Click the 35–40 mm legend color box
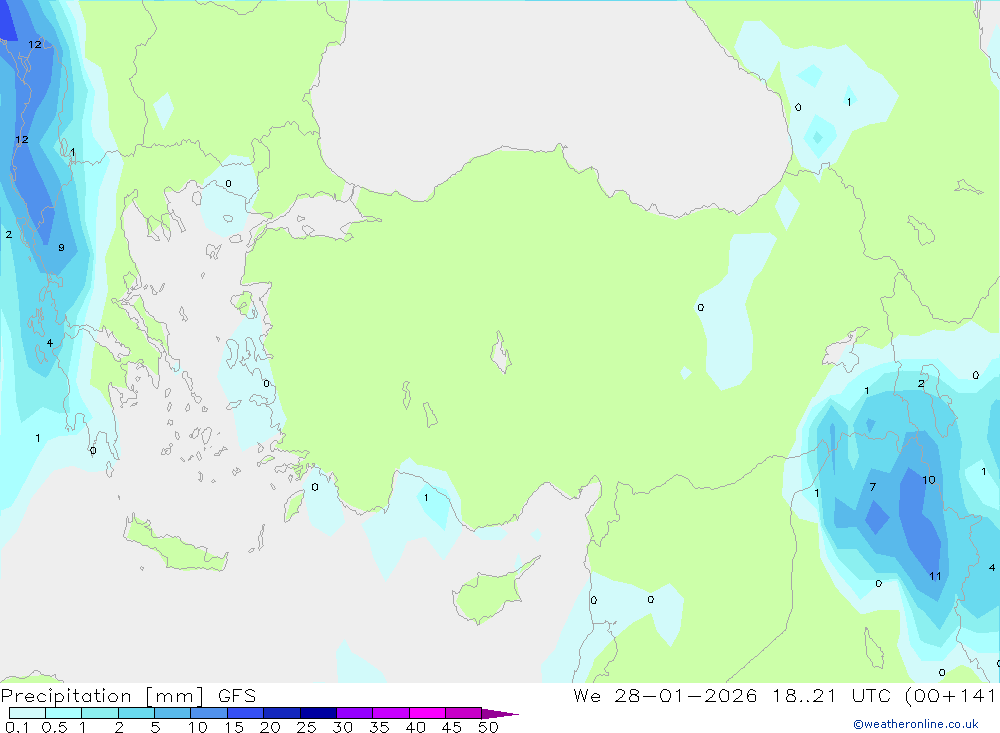 click(x=391, y=713)
